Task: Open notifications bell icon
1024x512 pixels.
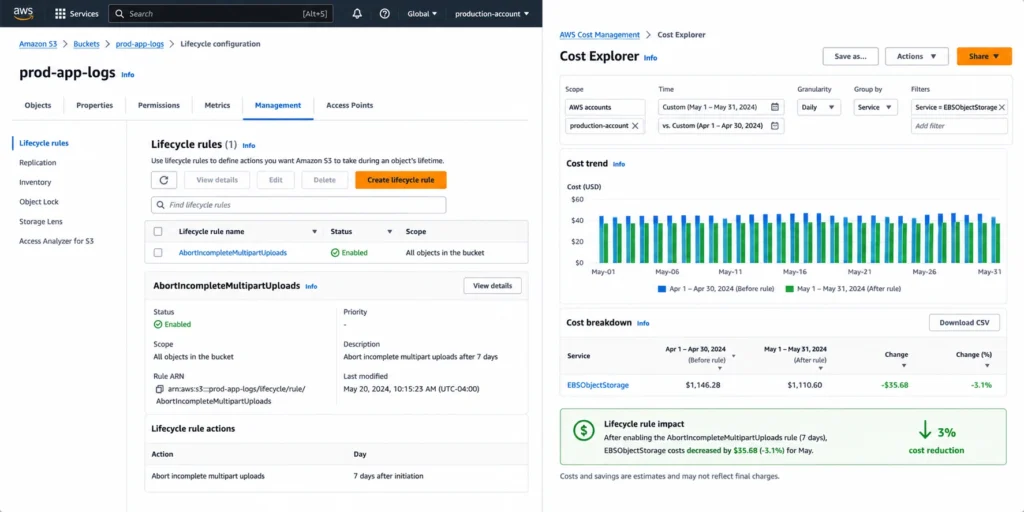Action: point(357,14)
